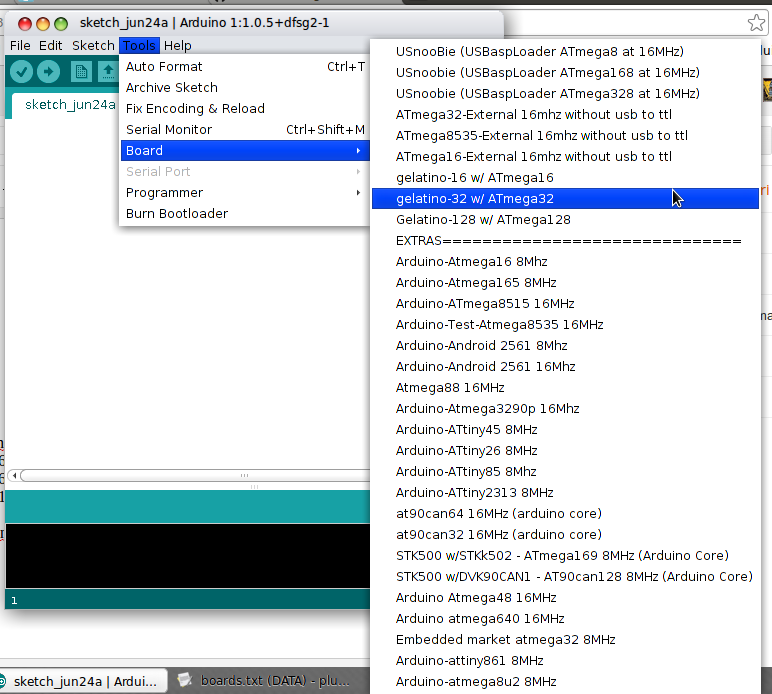Select Archive Sketch menu entry
772x694 pixels.
(245, 88)
